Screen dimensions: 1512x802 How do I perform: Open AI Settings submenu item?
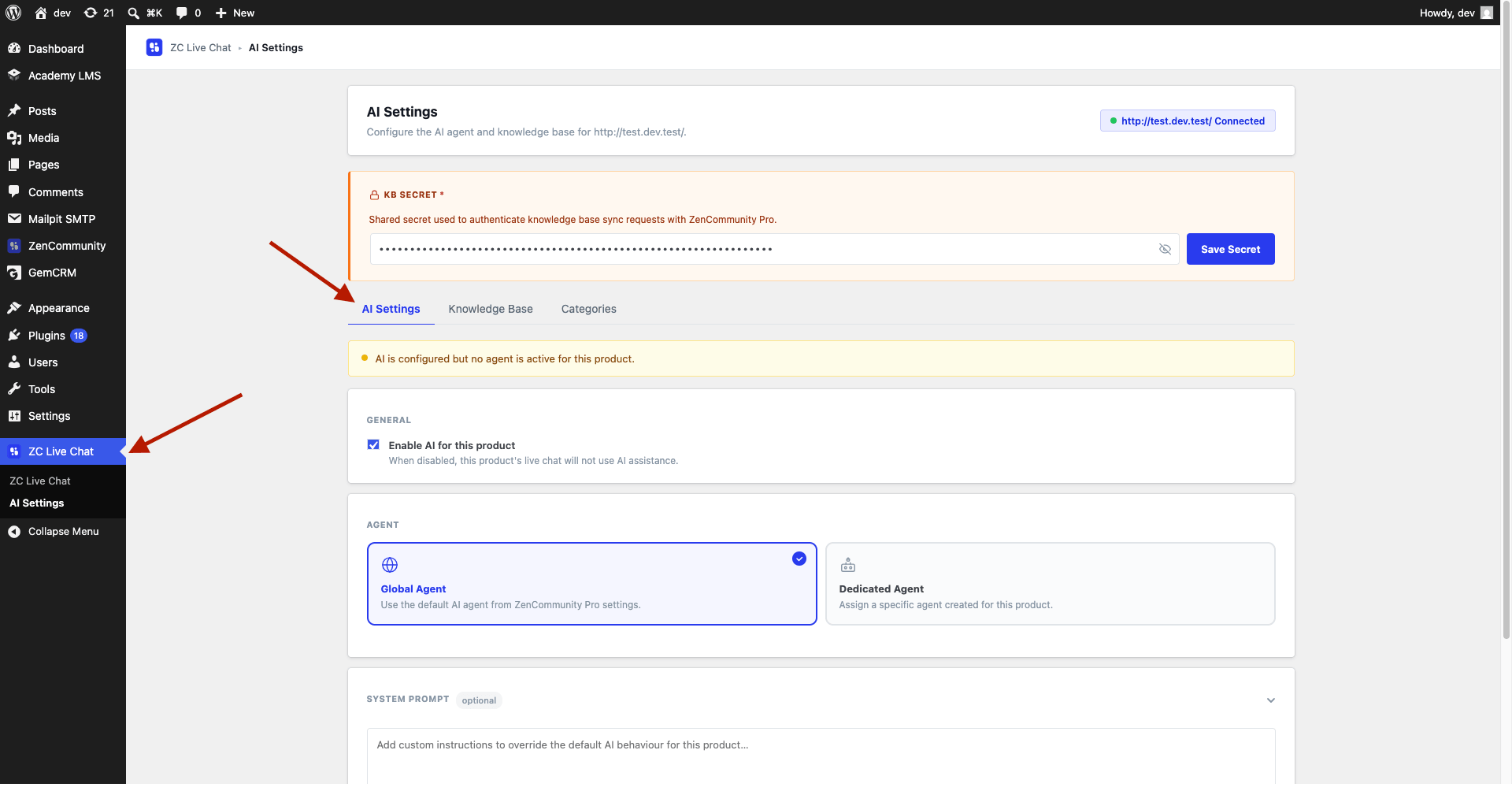coord(37,503)
